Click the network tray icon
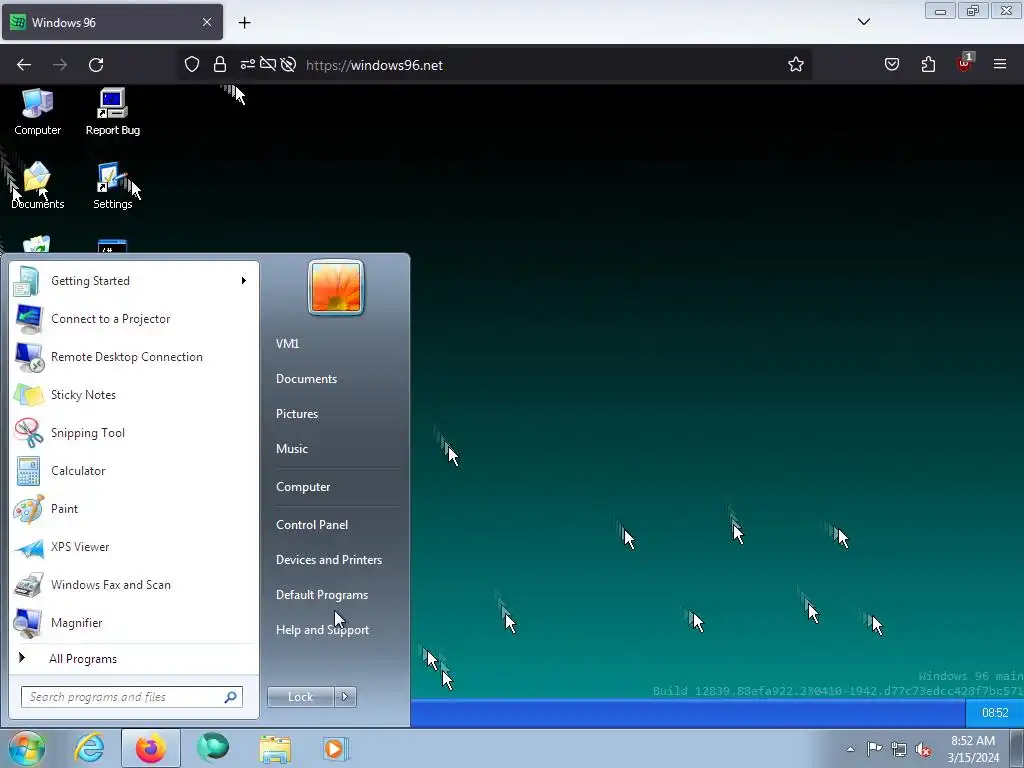Screen dimensions: 1024x768 point(899,749)
